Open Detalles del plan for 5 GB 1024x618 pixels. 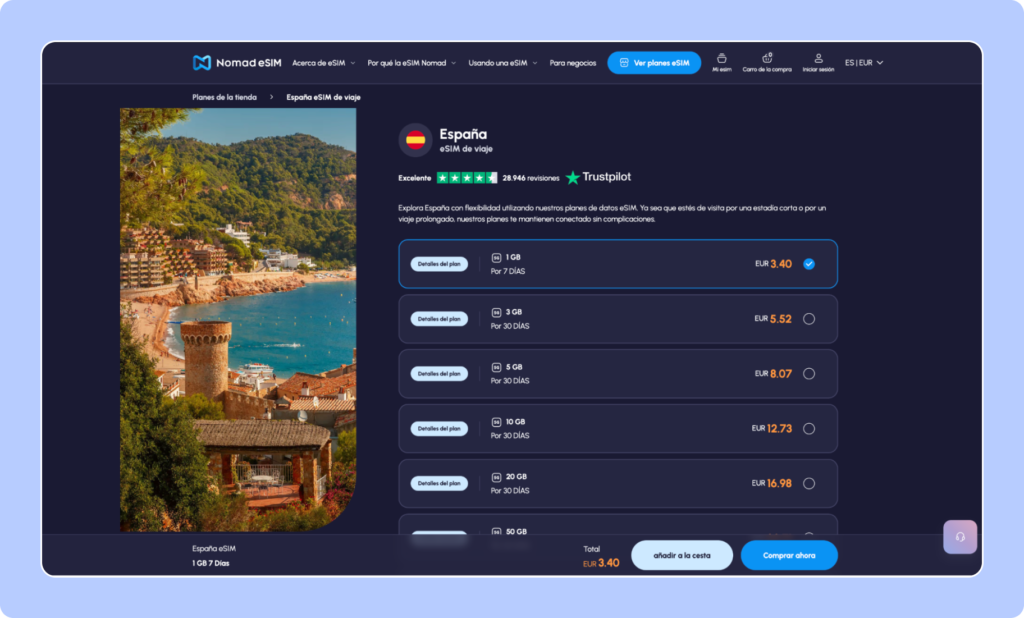439,374
